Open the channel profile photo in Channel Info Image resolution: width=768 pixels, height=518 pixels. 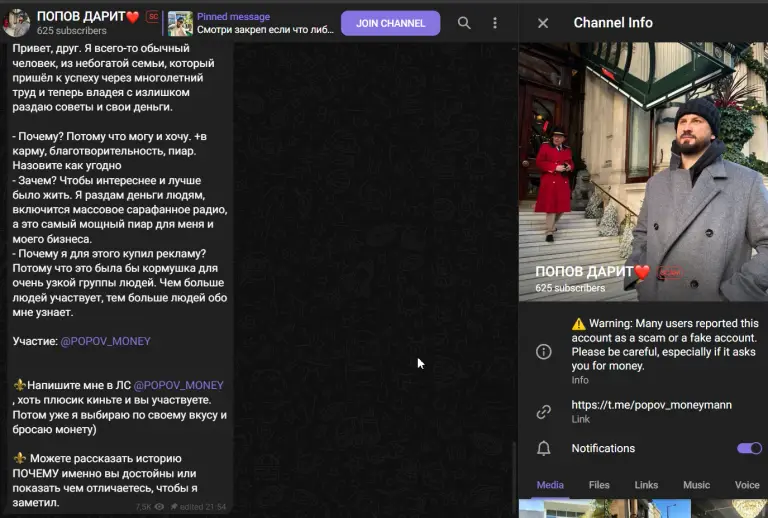[643, 171]
